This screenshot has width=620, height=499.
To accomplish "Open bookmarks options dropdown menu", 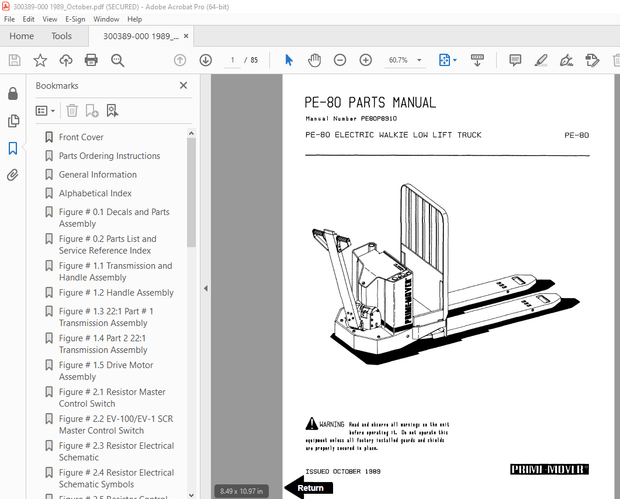I will click(45, 111).
